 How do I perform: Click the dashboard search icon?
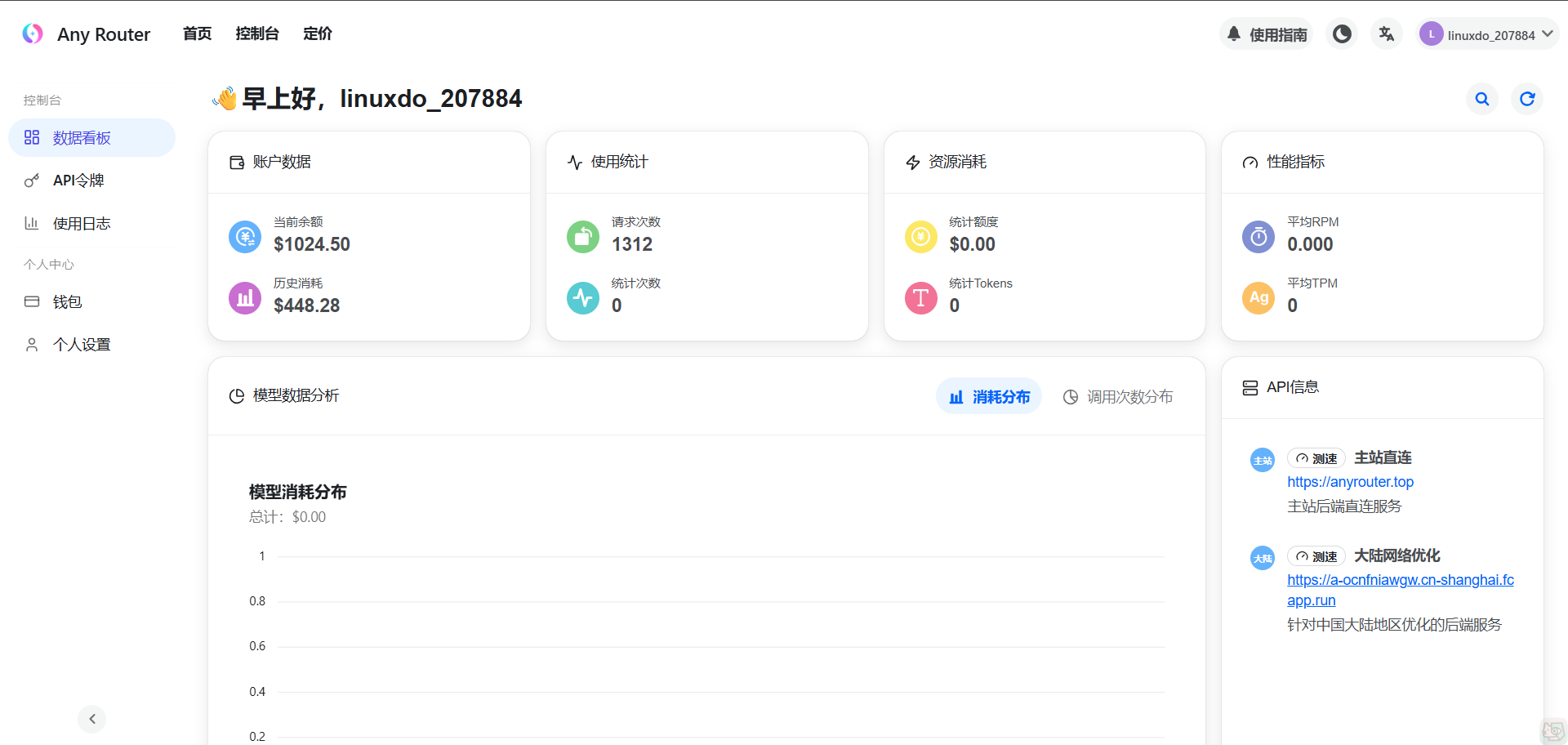click(1482, 99)
